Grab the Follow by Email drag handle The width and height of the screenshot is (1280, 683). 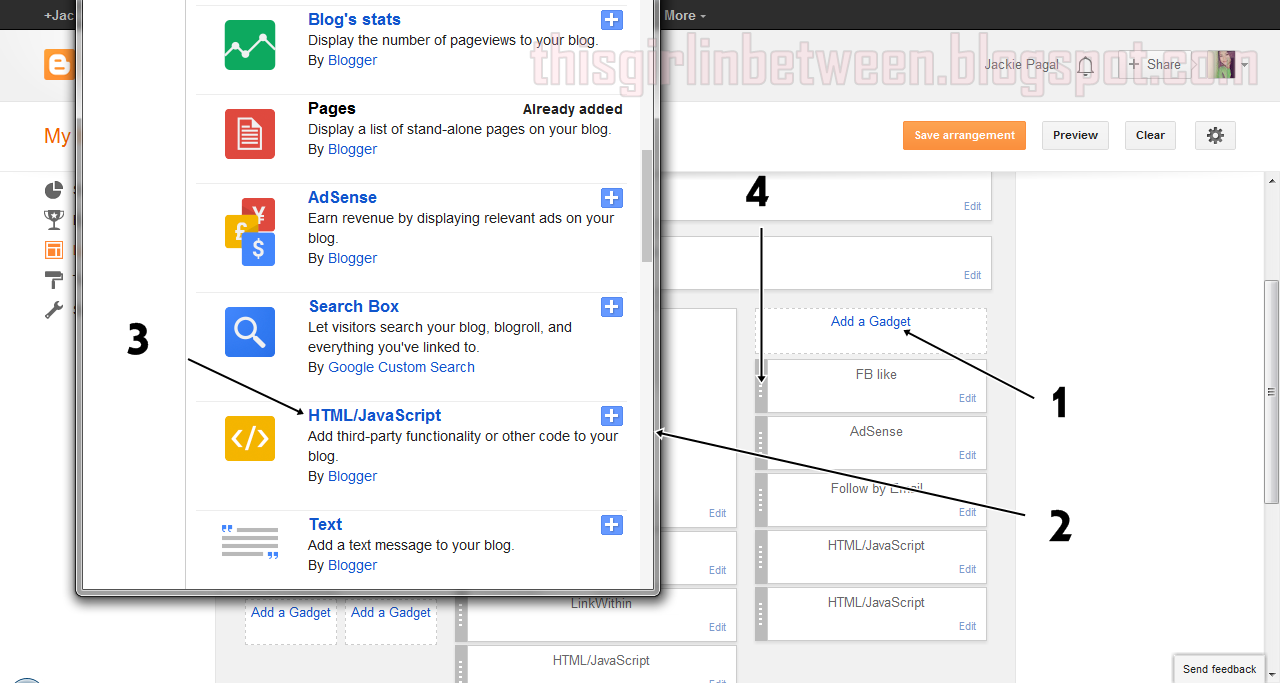pyautogui.click(x=761, y=500)
